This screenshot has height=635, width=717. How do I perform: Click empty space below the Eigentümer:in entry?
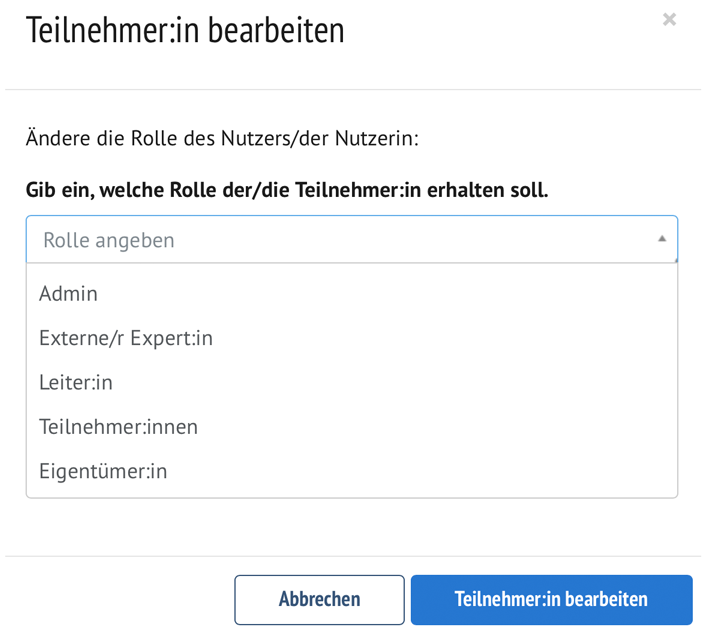point(350,491)
